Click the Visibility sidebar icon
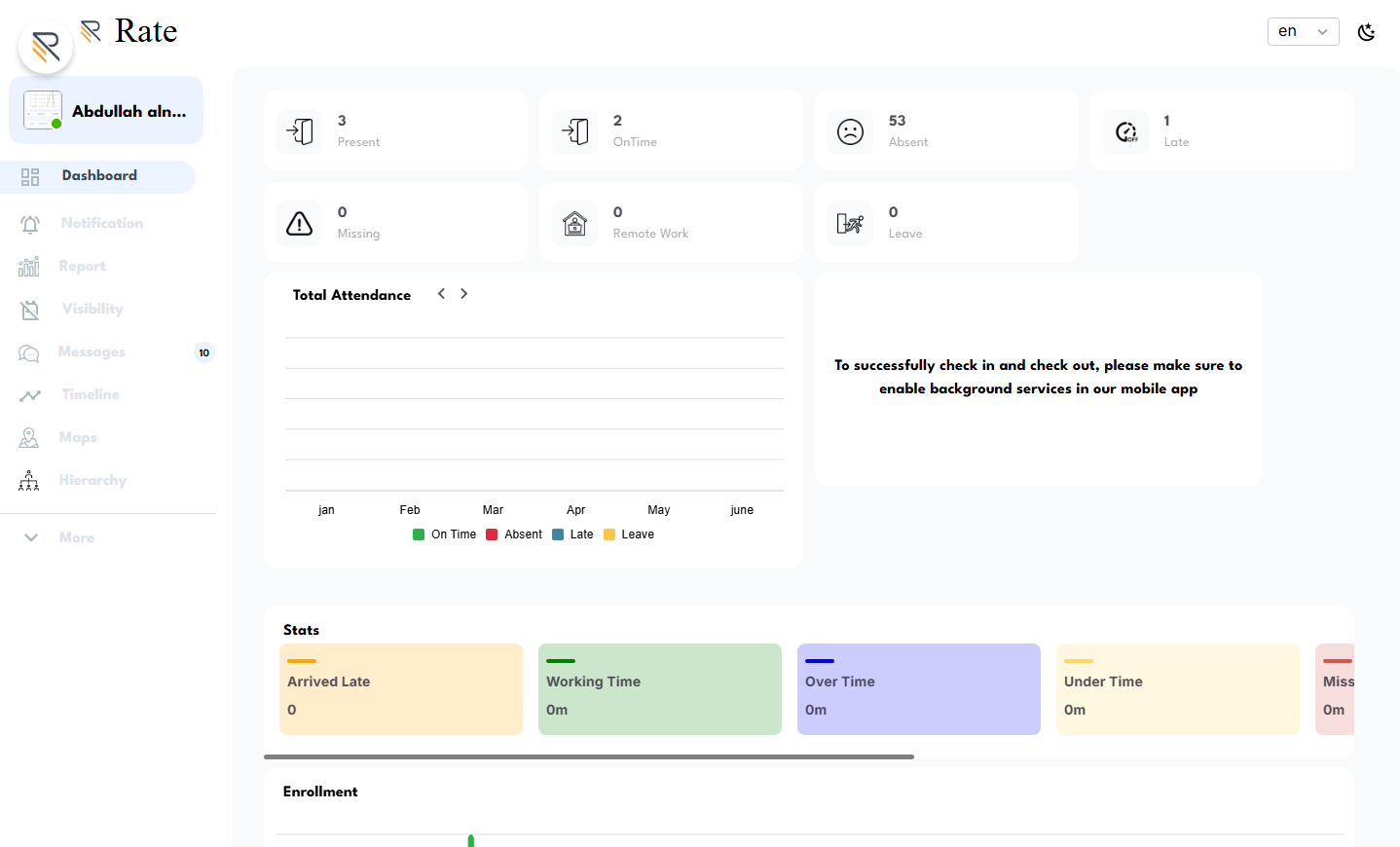 30,310
